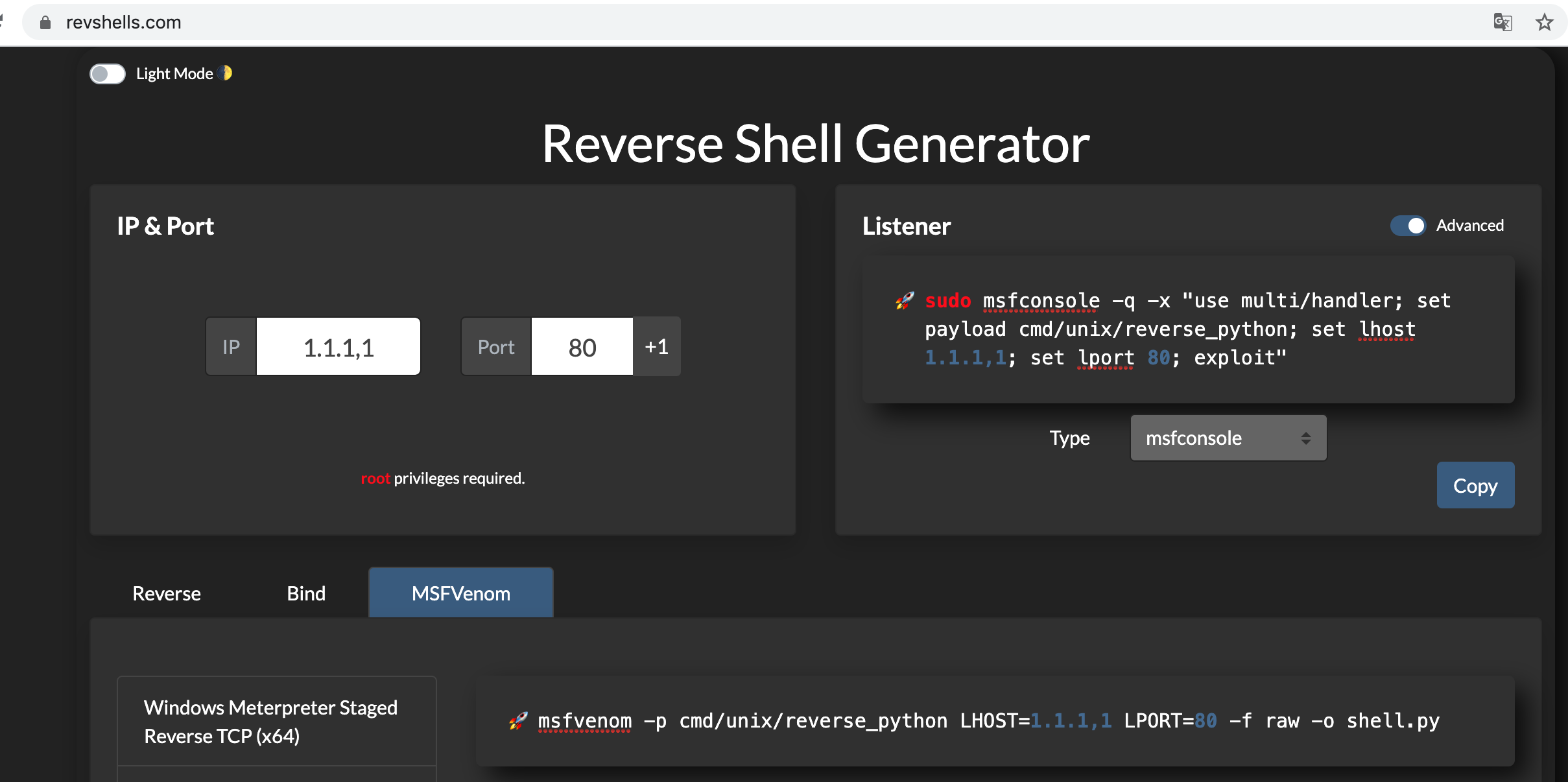Image resolution: width=1568 pixels, height=782 pixels.
Task: Disable the Advanced listener toggle
Action: pyautogui.click(x=1408, y=226)
